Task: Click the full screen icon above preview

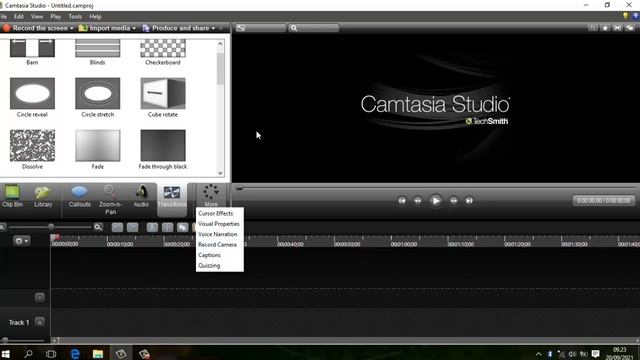Action: tap(618, 28)
